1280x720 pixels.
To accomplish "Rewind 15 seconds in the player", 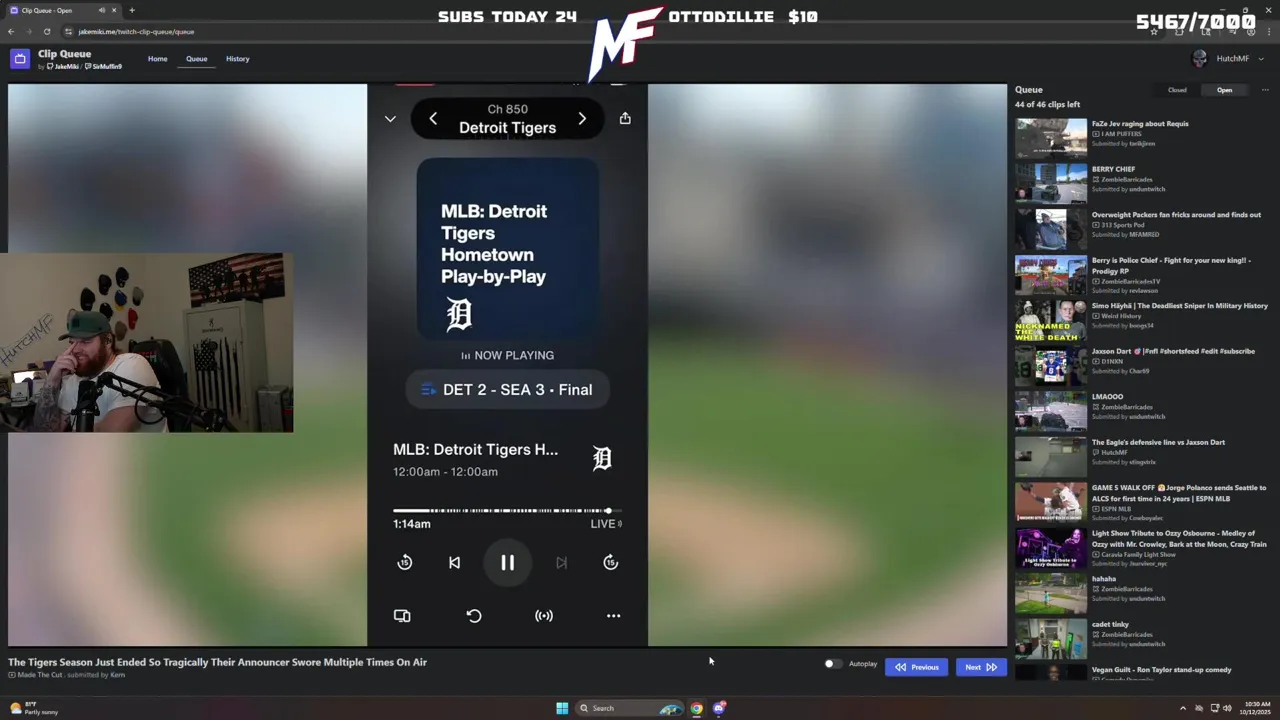I will coord(404,563).
